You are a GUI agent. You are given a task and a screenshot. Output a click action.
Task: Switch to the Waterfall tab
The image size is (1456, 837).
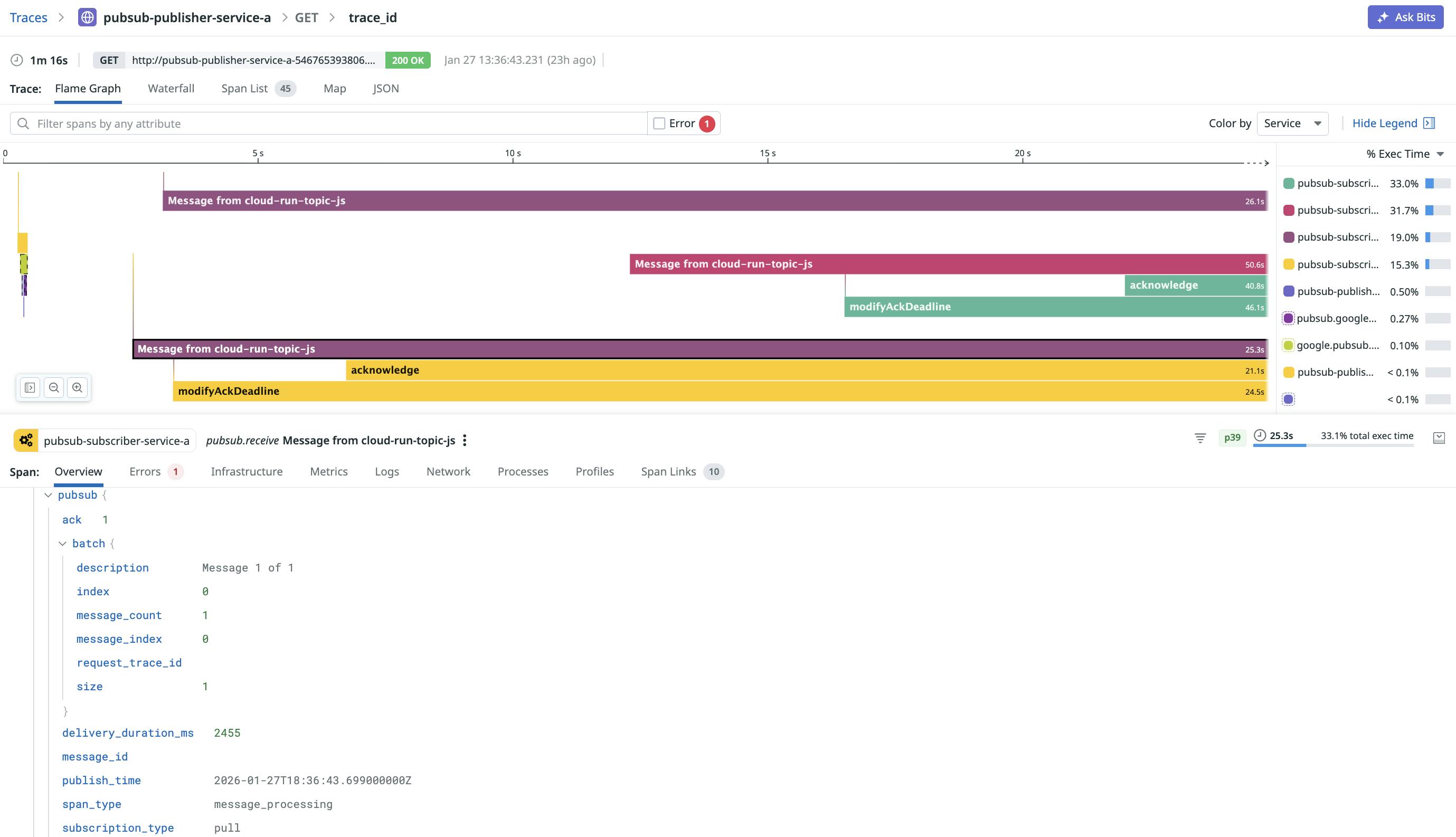click(x=171, y=89)
